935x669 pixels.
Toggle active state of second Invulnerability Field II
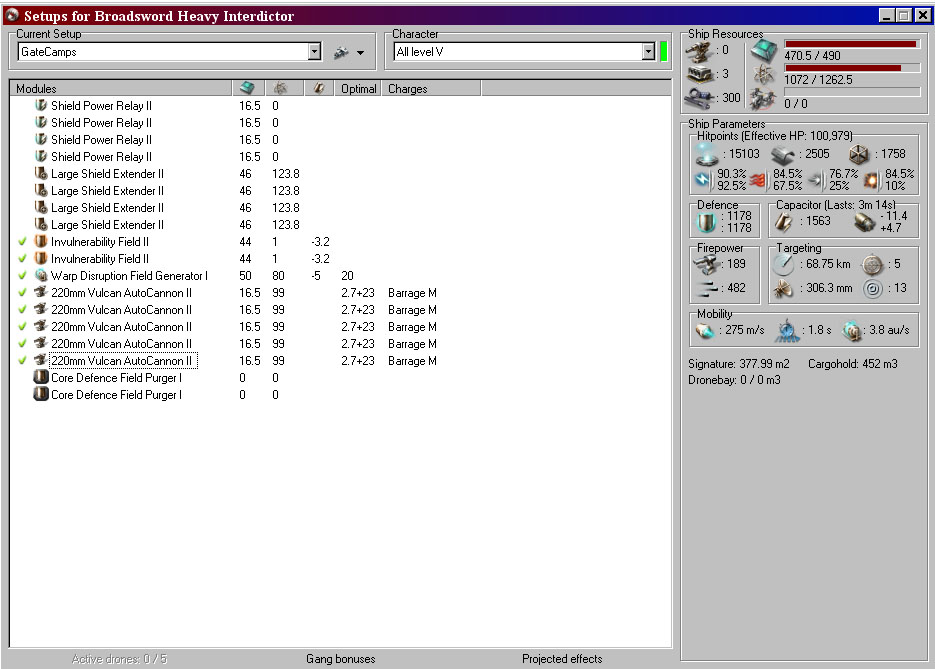click(23, 259)
